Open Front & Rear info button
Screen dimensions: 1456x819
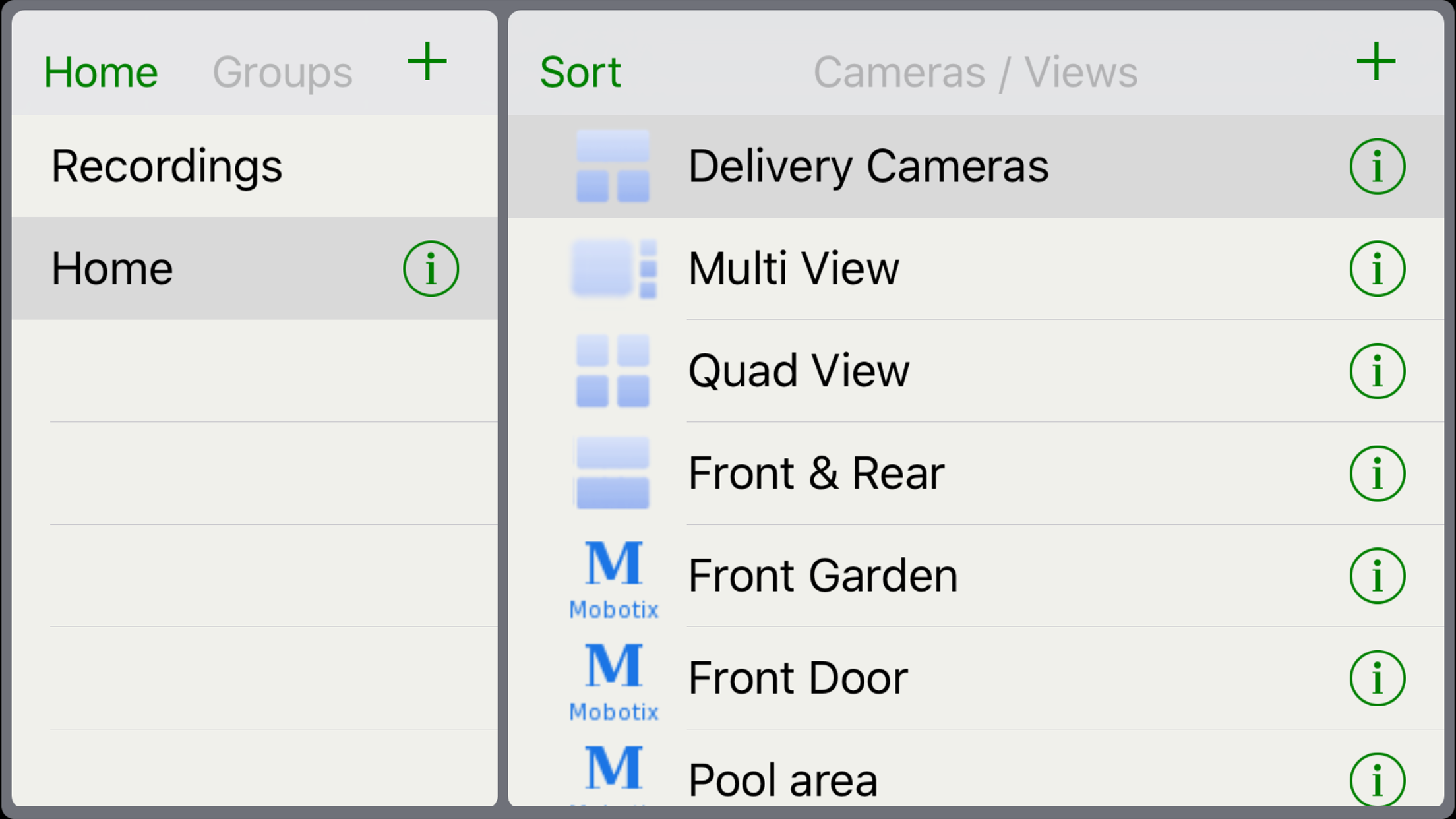(x=1377, y=473)
